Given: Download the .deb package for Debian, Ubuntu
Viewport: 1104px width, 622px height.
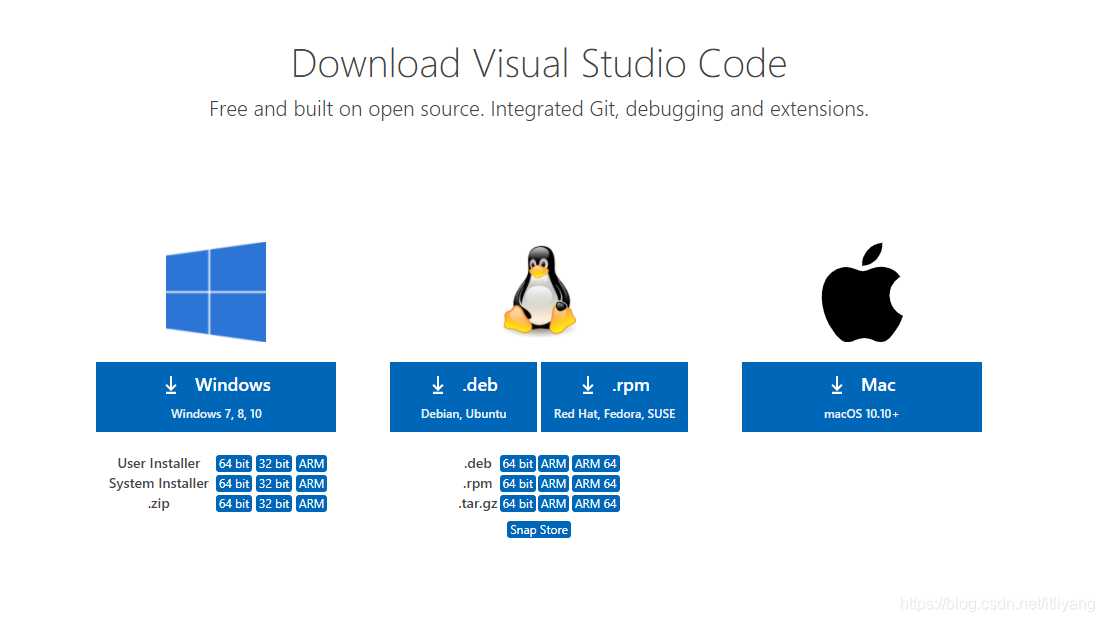Looking at the screenshot, I should tap(463, 397).
